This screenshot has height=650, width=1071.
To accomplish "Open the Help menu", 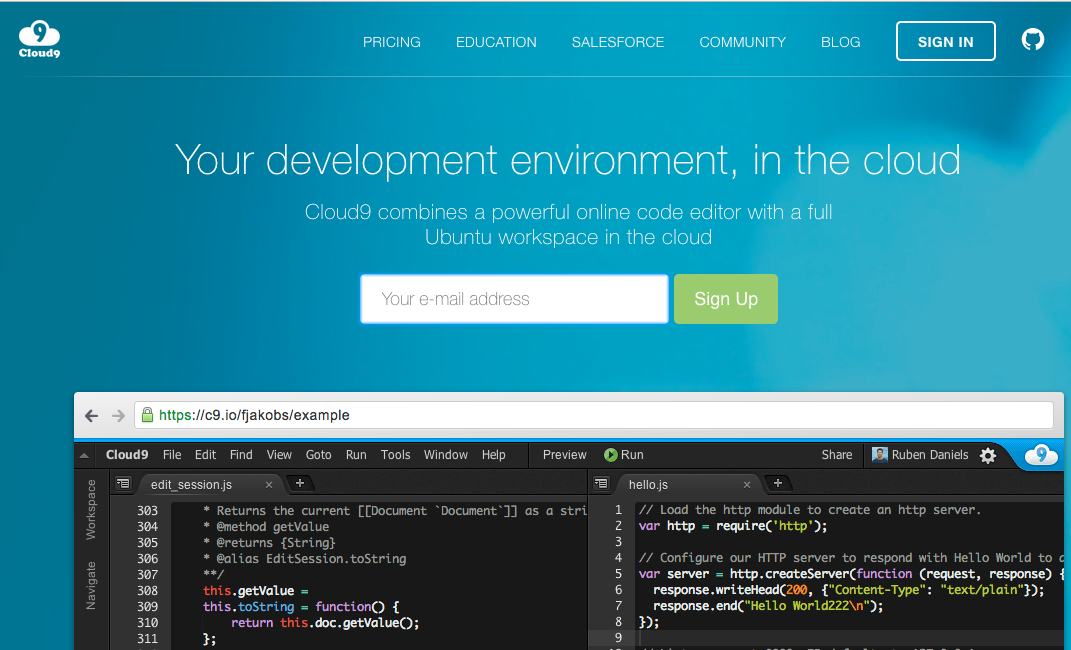I will pyautogui.click(x=493, y=455).
